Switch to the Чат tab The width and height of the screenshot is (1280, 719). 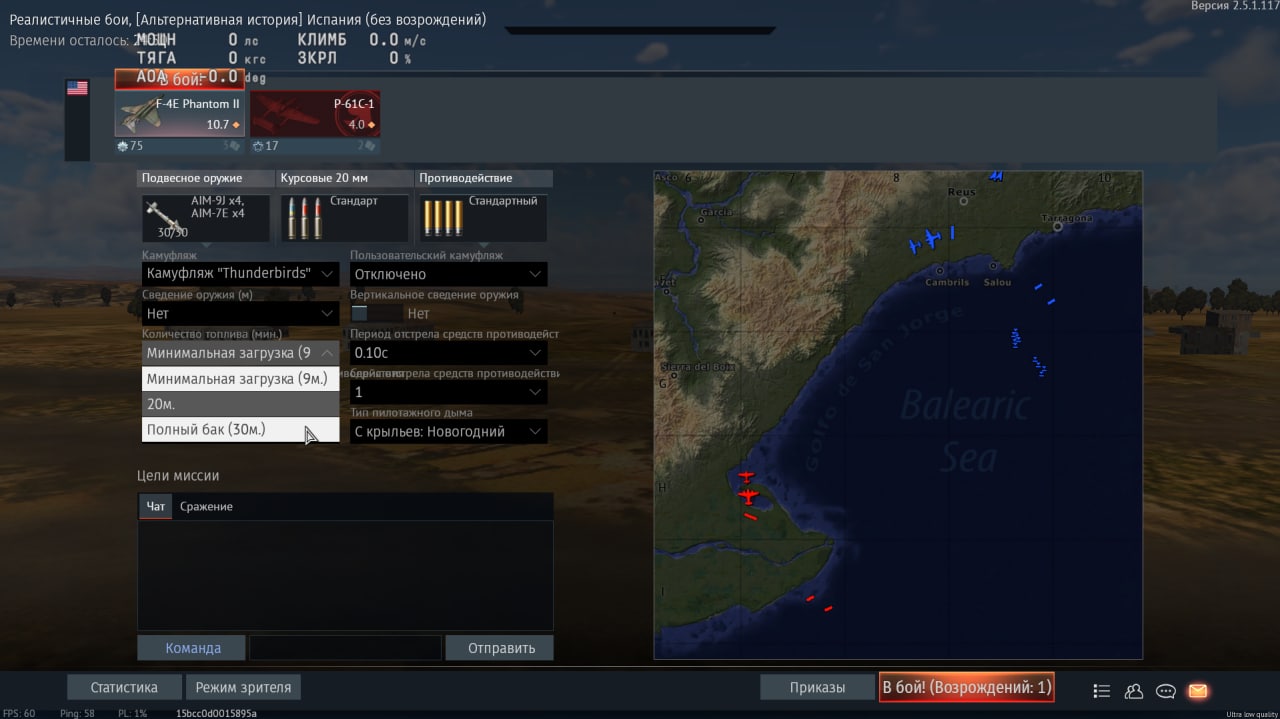tap(156, 506)
